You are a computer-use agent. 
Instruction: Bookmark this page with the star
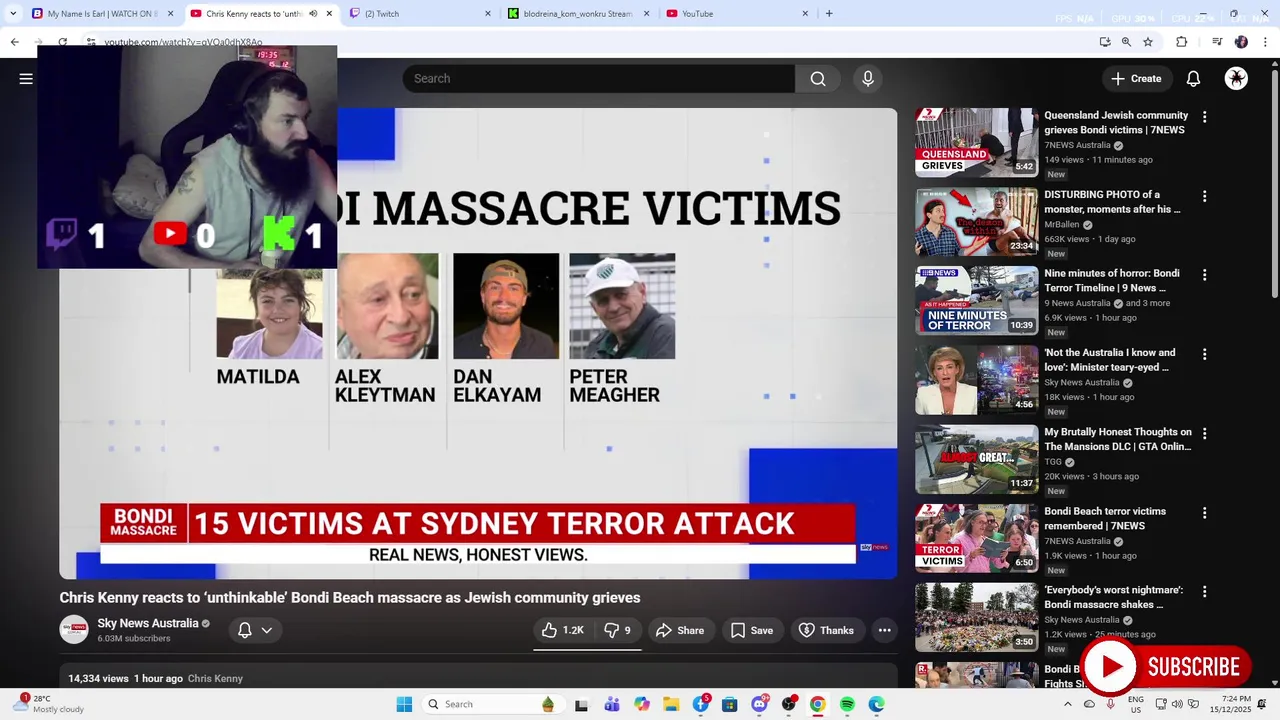click(x=1148, y=42)
